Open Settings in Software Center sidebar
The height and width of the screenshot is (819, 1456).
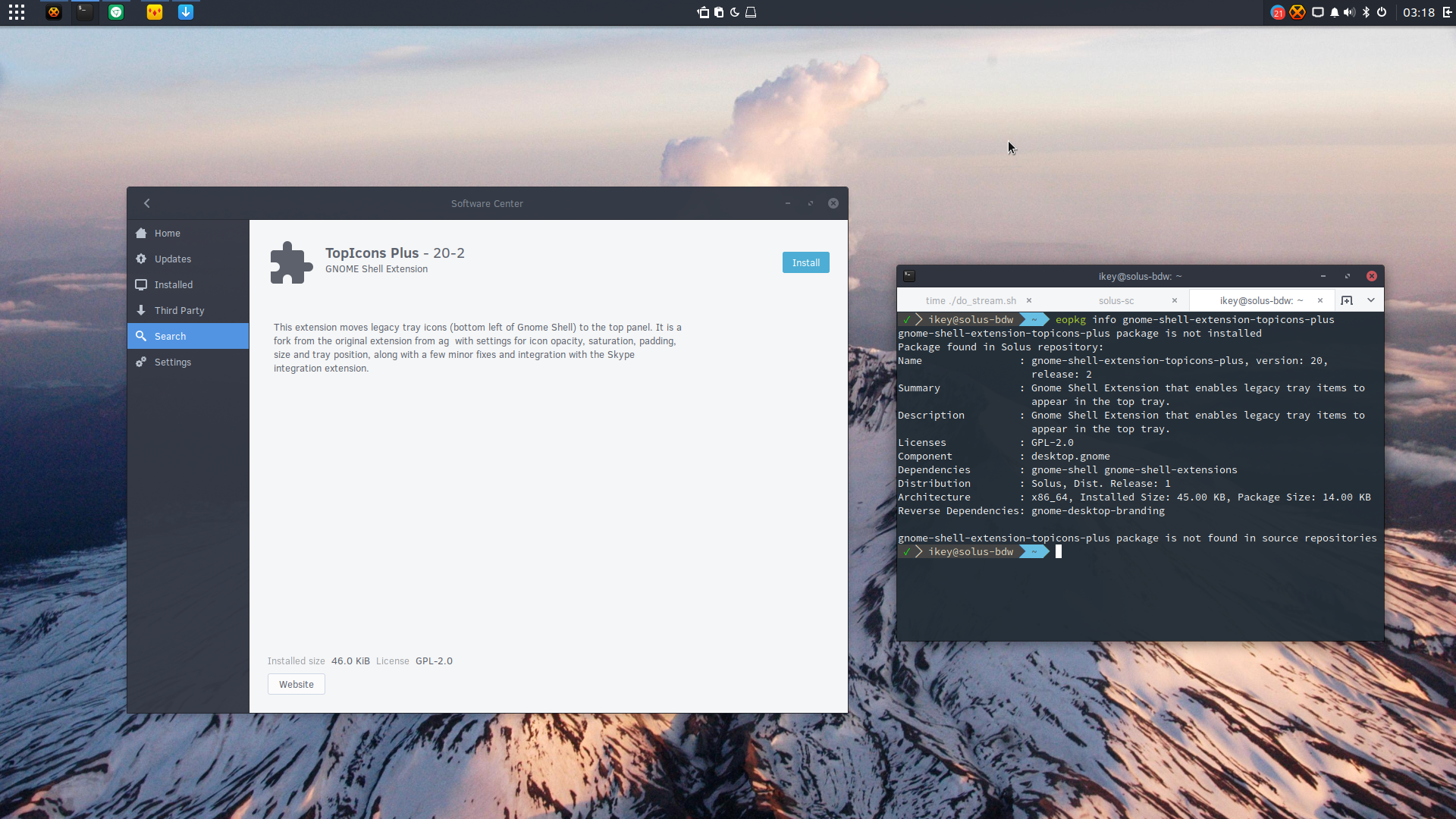coord(188,362)
